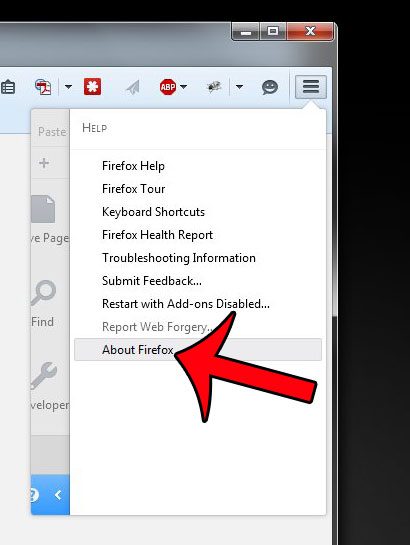
Task: Click the help question mark icon in blue footer
Action: pyautogui.click(x=34, y=495)
